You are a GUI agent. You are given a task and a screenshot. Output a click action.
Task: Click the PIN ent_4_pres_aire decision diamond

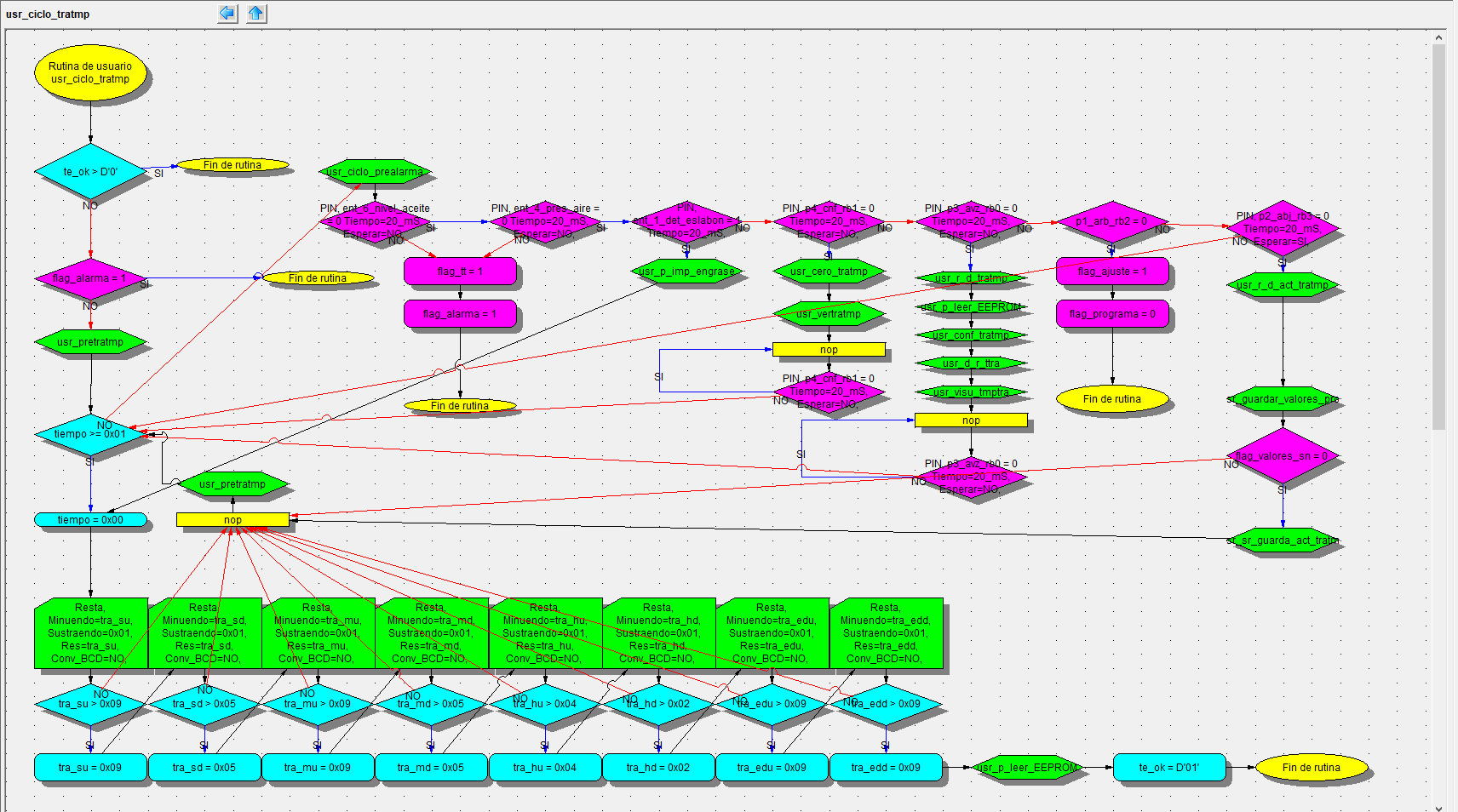(545, 221)
